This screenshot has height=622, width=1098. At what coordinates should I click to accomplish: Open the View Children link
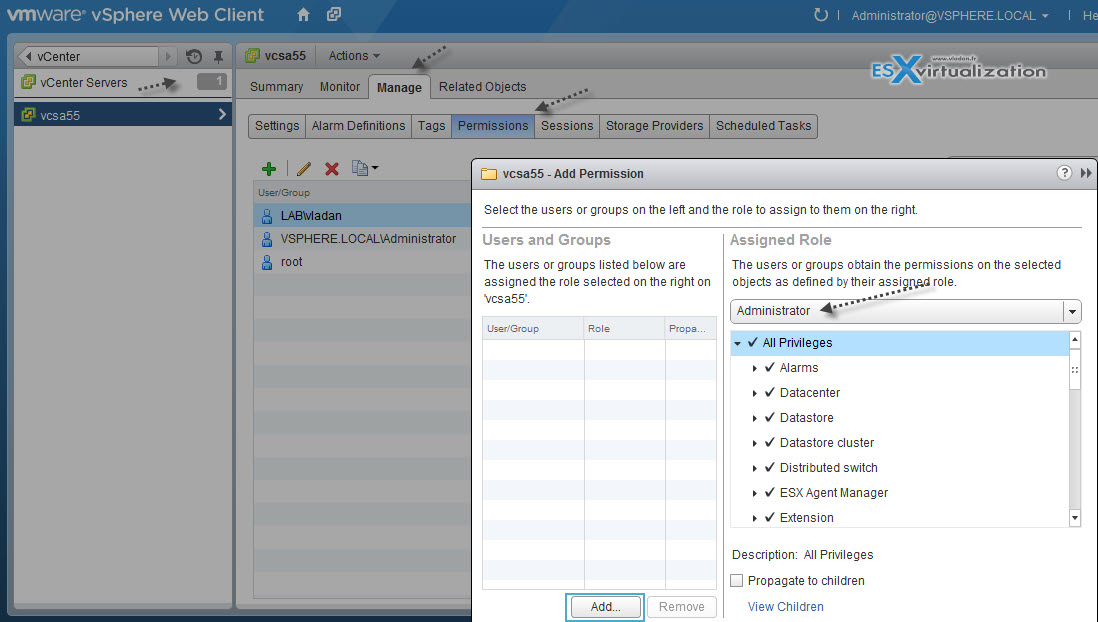[x=786, y=607]
